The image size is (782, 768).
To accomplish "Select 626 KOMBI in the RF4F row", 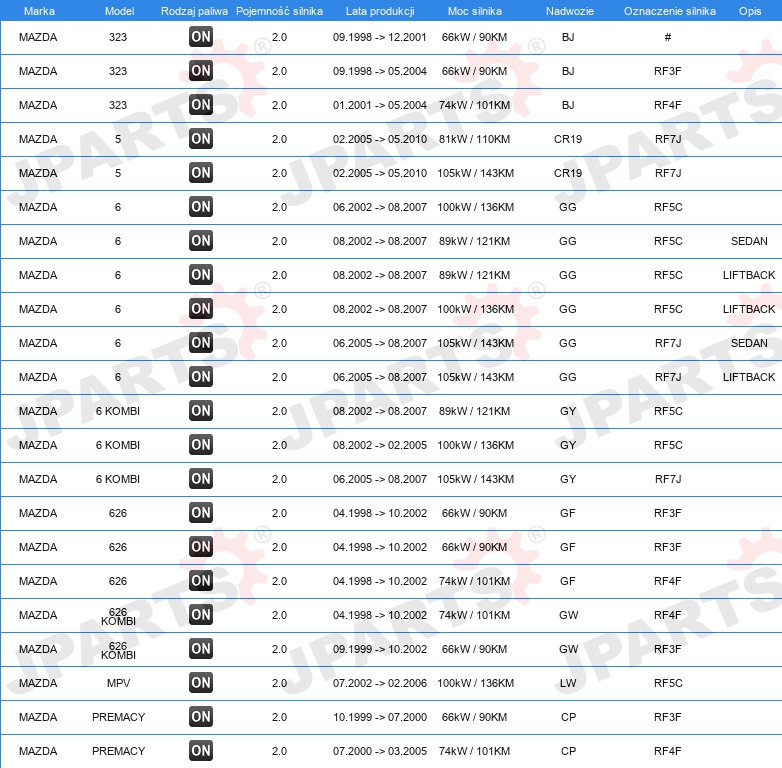I will [x=118, y=616].
